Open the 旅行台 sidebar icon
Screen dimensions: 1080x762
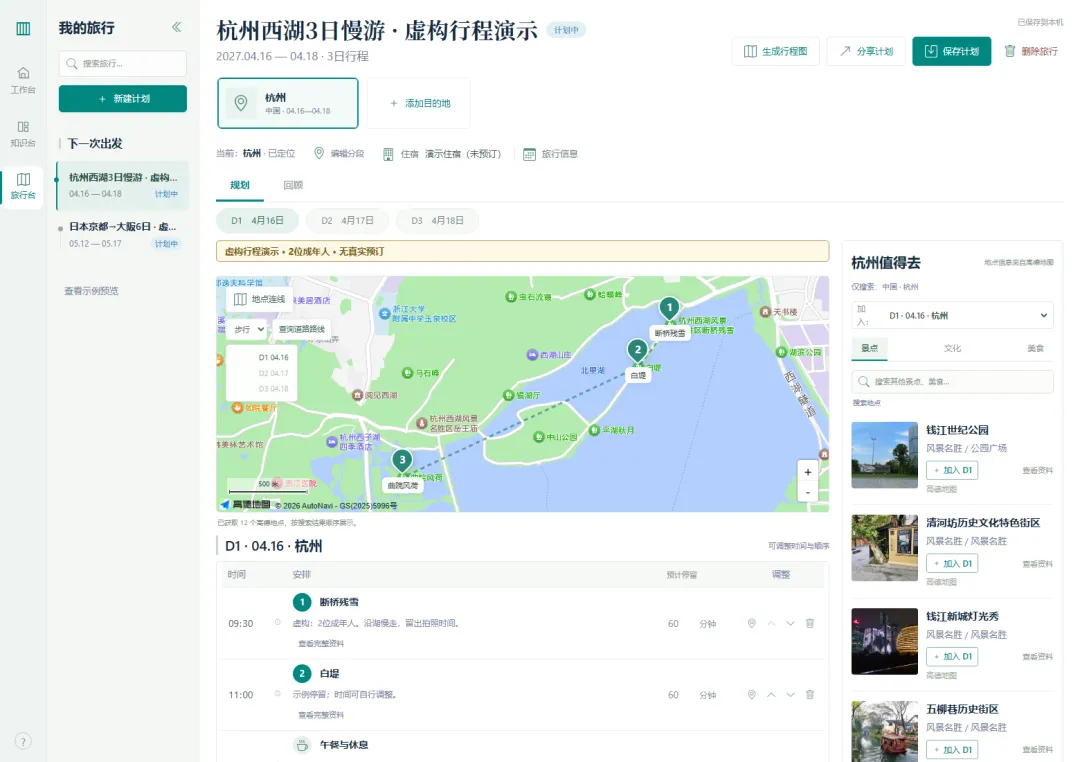23,186
